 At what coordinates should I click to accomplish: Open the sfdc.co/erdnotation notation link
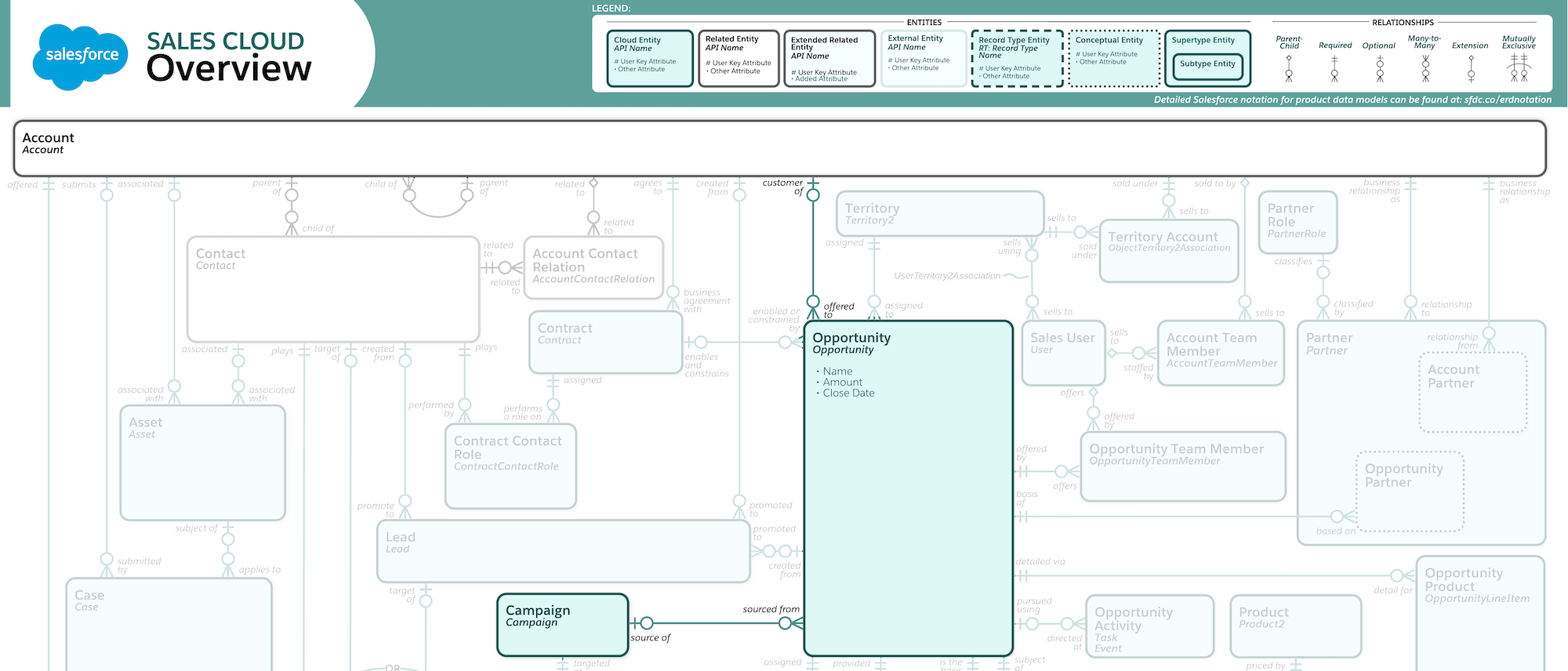point(1508,100)
